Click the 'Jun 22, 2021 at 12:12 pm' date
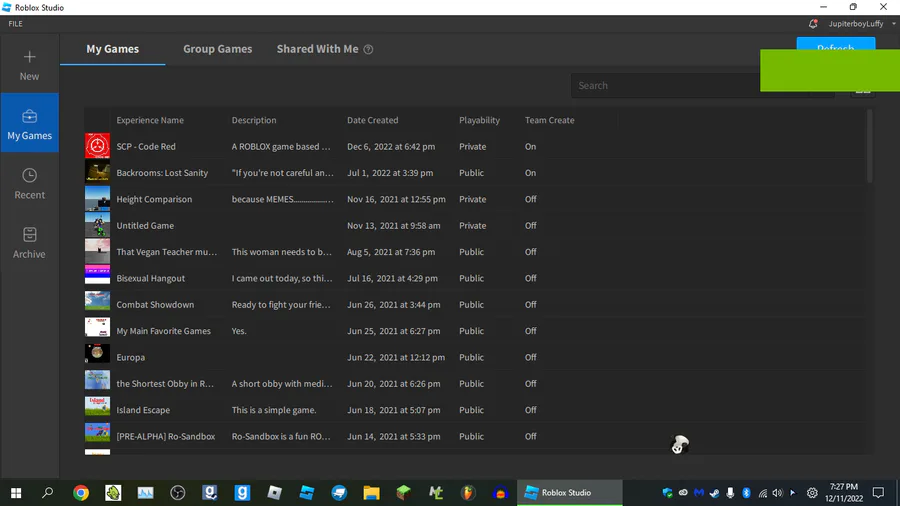The width and height of the screenshot is (900, 506). point(395,357)
